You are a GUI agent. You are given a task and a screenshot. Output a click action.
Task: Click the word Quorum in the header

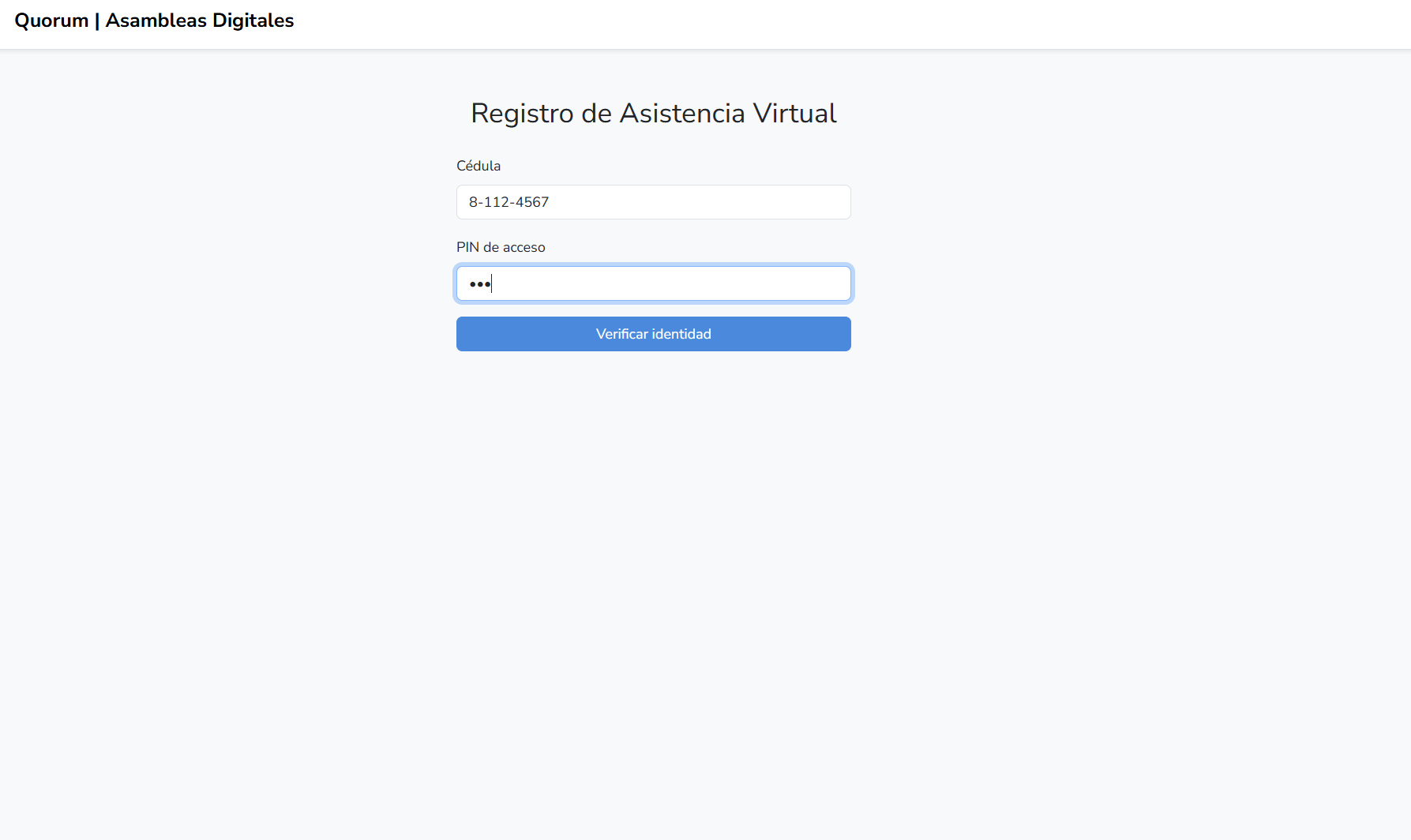(x=51, y=21)
